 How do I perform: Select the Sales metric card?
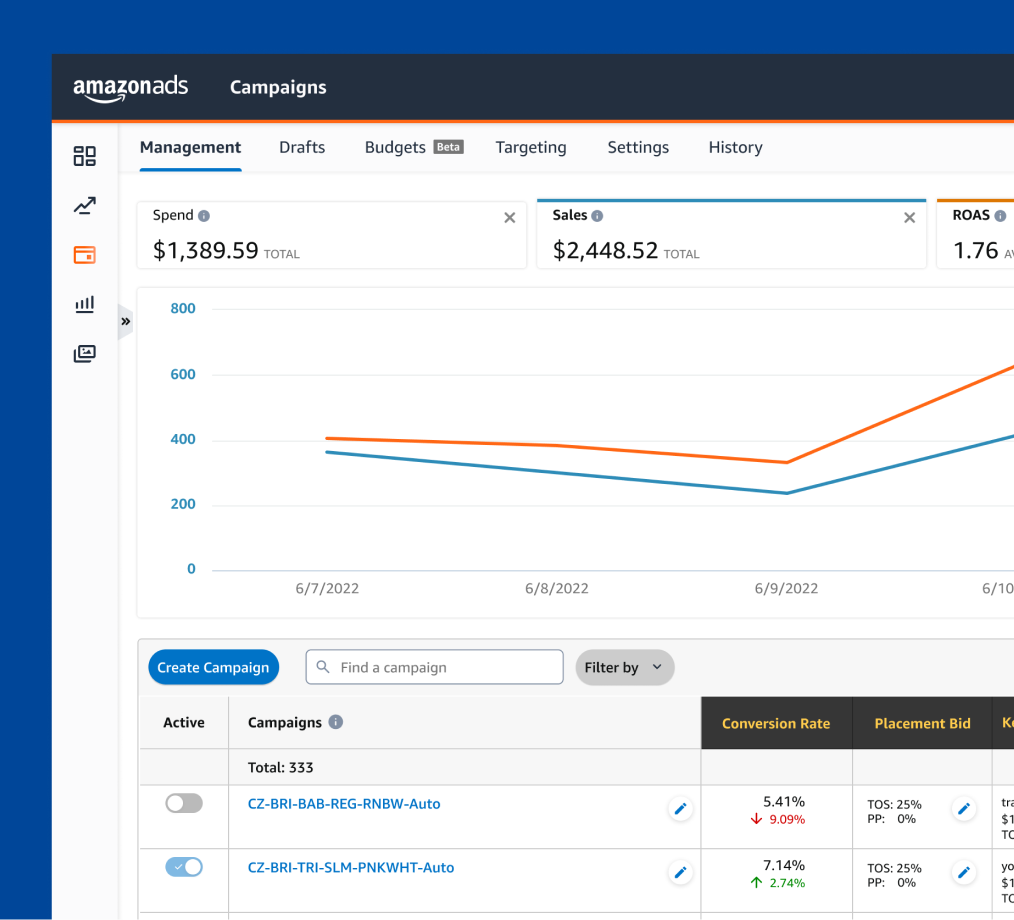[x=731, y=234]
